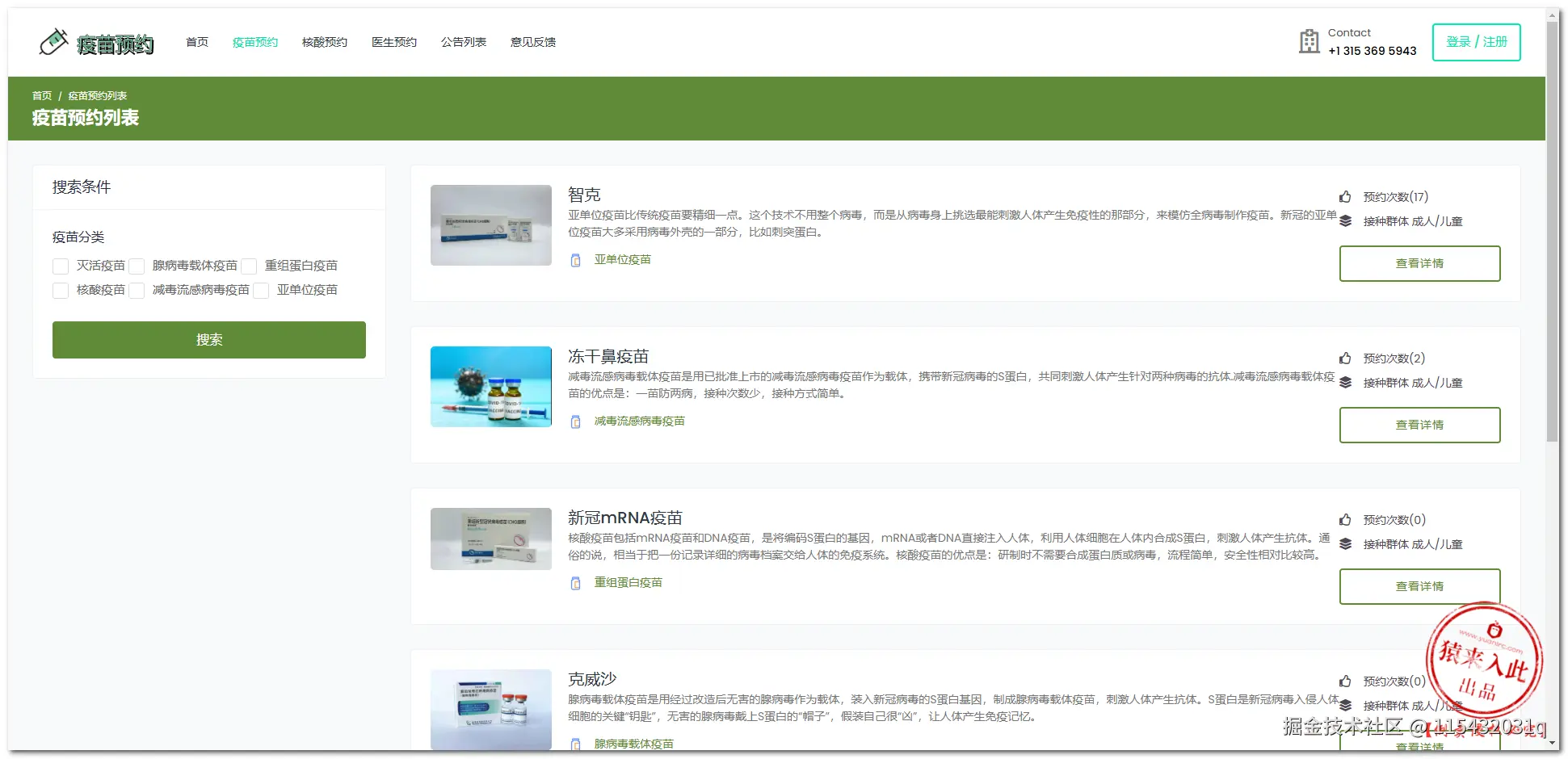Click the 重组蛋白疫苗 category link in 新冠mRNA疫苗 card
The width and height of the screenshot is (1568, 759).
click(x=628, y=583)
